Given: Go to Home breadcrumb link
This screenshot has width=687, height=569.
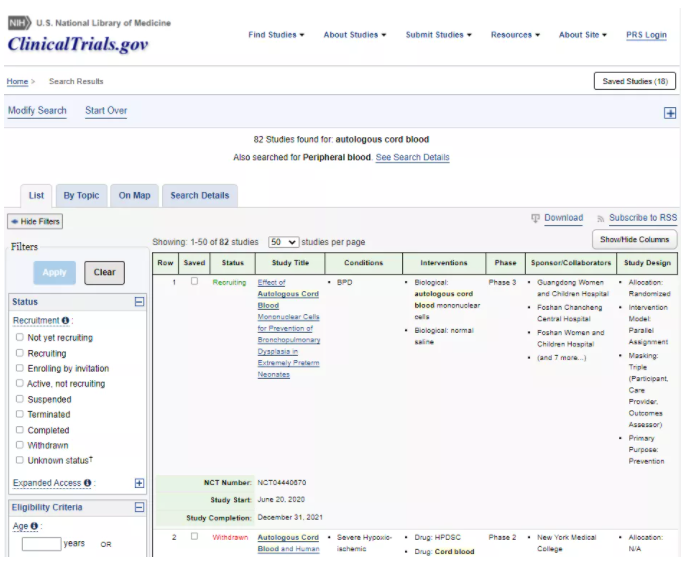Looking at the screenshot, I should [17, 81].
